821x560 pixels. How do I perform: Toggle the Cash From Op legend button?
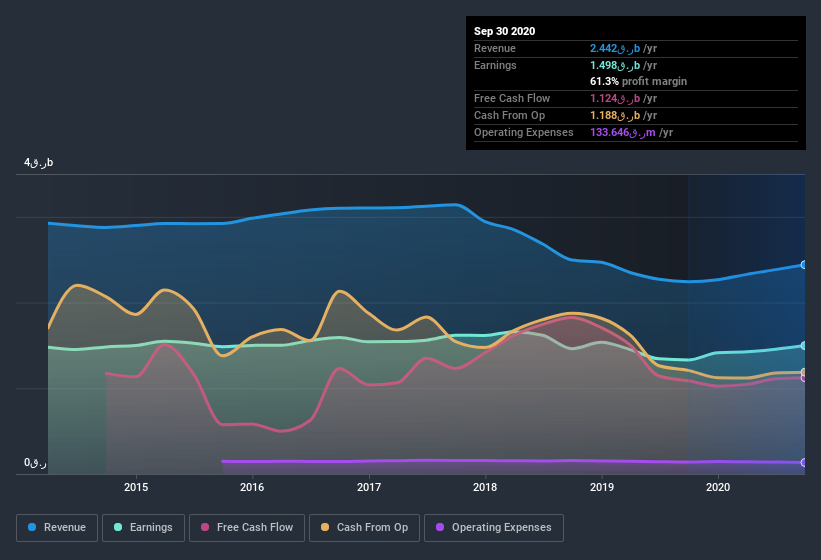364,528
